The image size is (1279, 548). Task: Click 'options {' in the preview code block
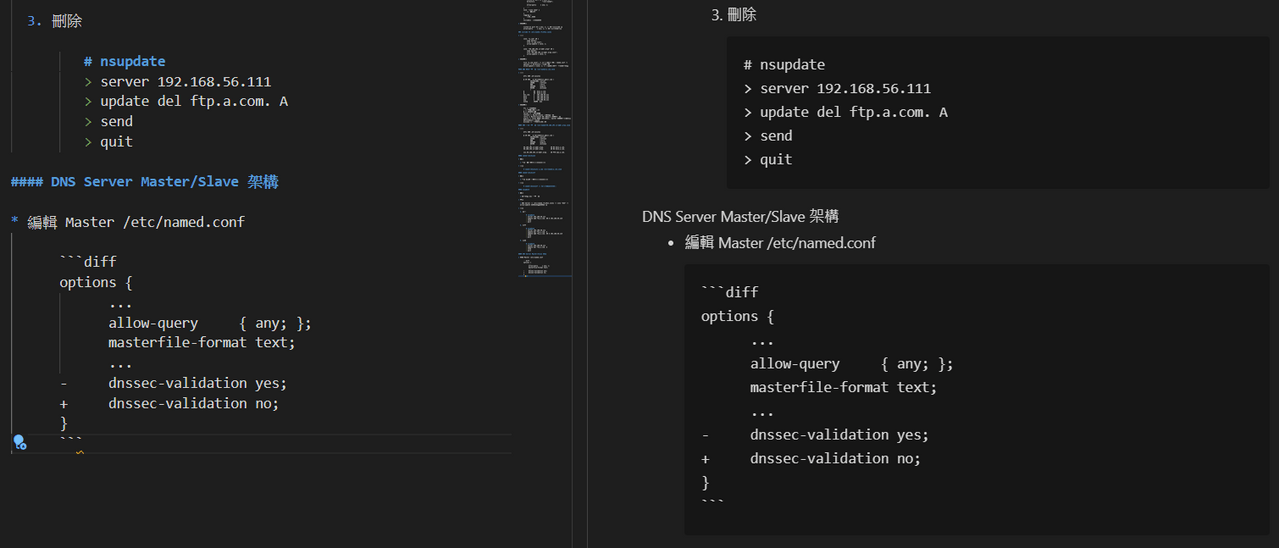click(x=738, y=316)
